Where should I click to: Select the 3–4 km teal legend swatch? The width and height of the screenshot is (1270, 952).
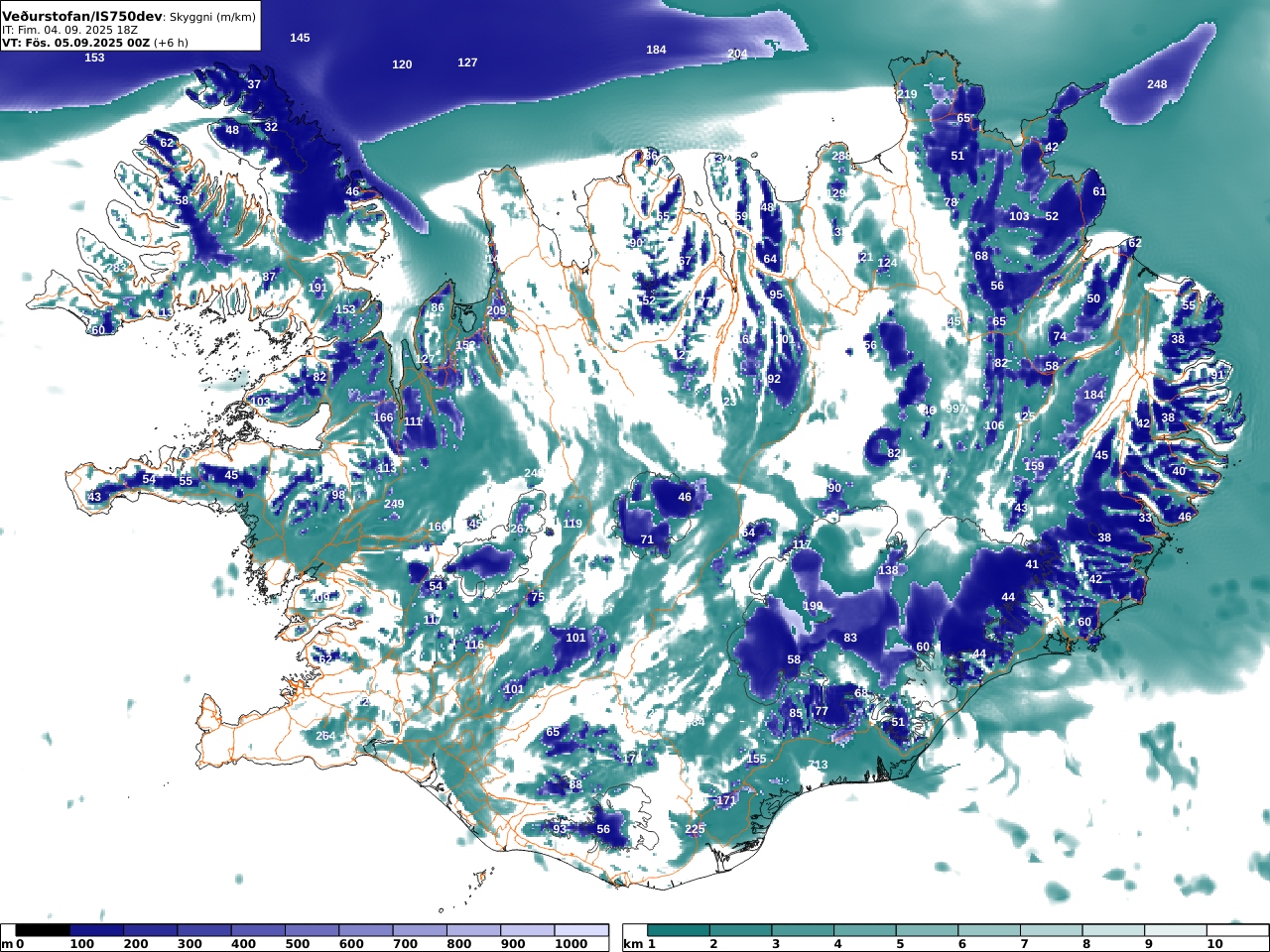(803, 930)
